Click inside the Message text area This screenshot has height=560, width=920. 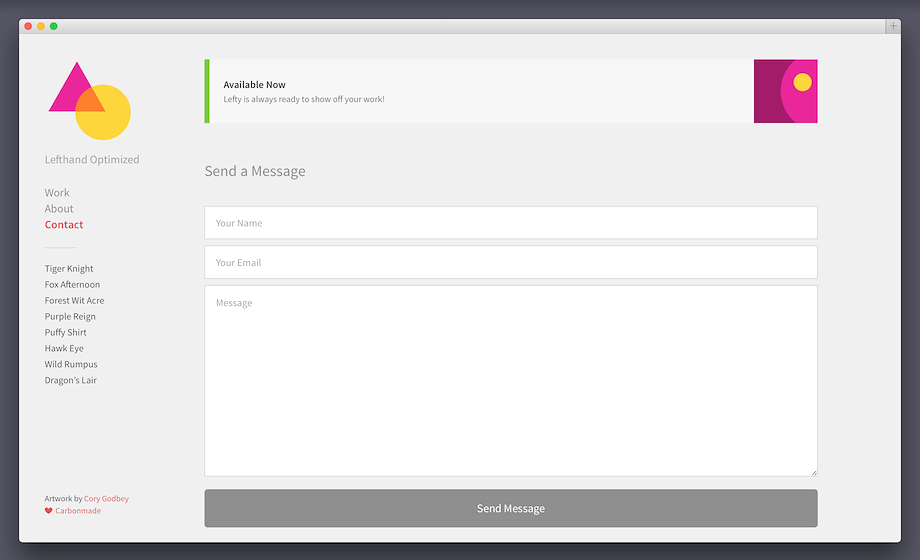(x=510, y=380)
